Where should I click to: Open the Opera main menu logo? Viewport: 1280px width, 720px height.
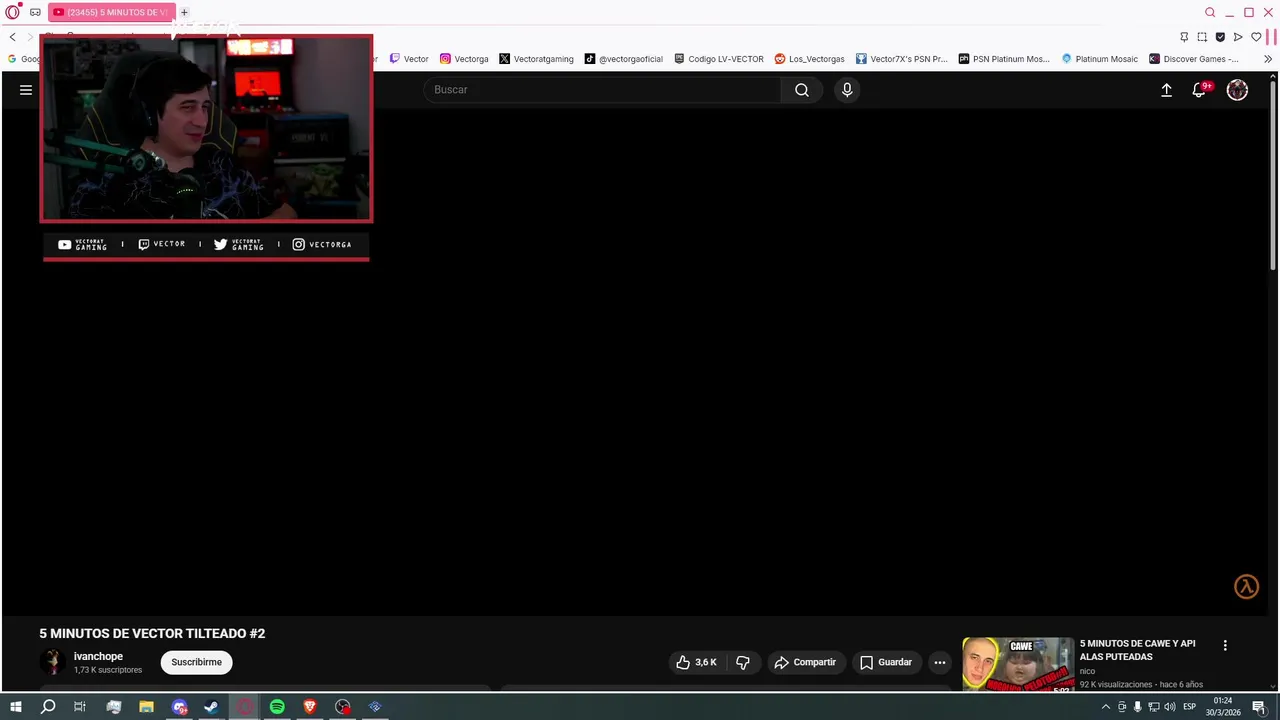point(12,12)
